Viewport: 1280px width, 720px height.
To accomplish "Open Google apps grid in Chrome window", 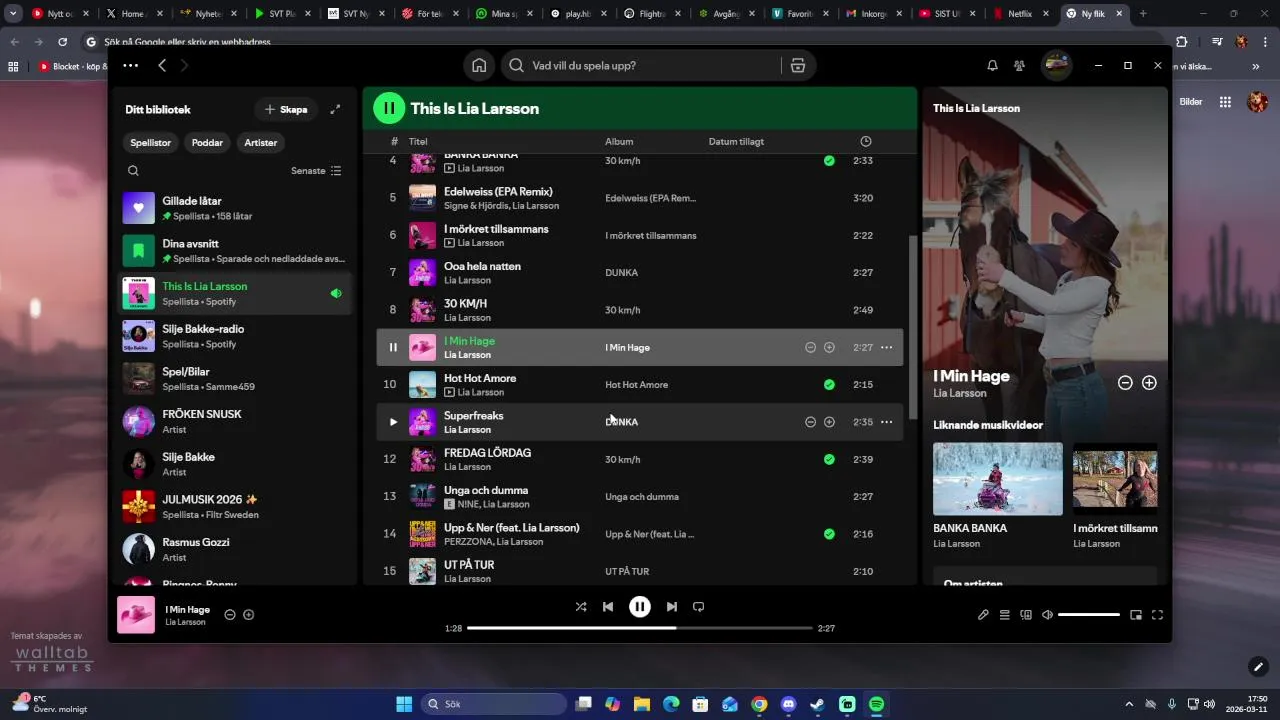I will tap(1225, 102).
